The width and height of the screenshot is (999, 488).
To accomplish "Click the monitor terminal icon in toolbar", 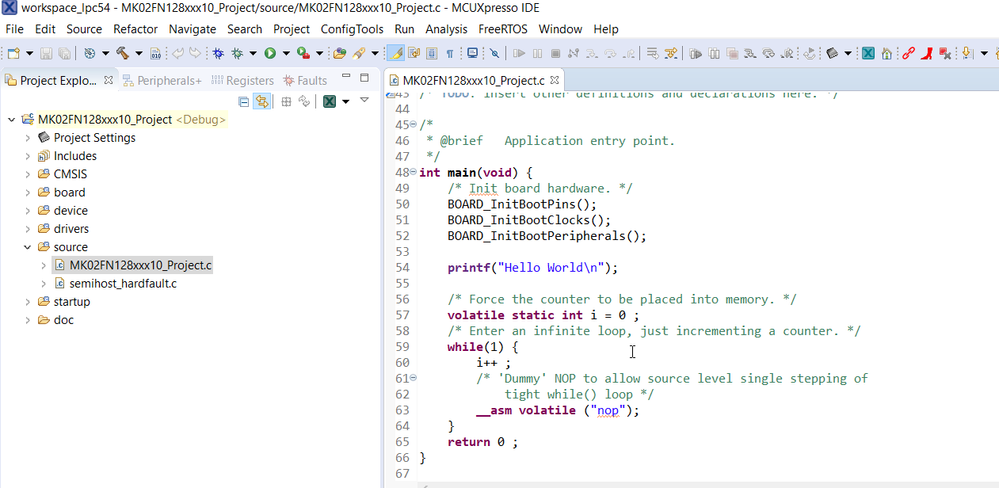I will pyautogui.click(x=473, y=54).
